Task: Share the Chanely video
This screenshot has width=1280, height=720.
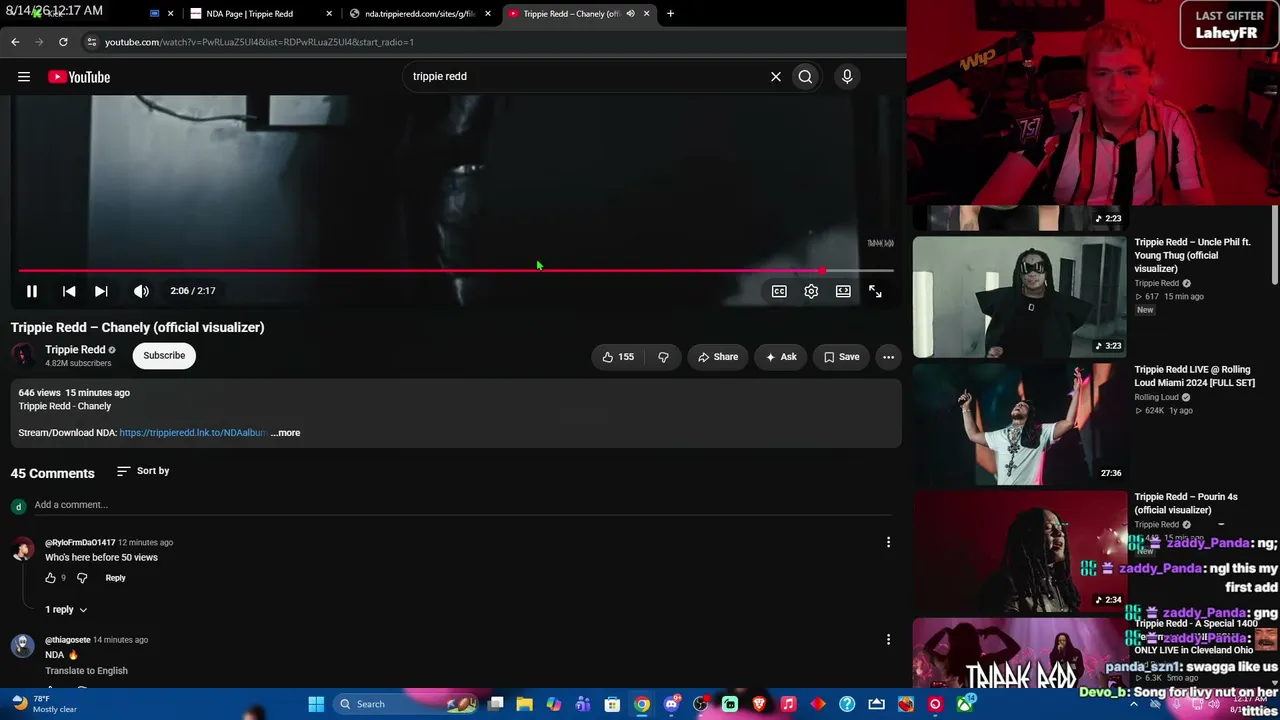Action: tap(718, 357)
